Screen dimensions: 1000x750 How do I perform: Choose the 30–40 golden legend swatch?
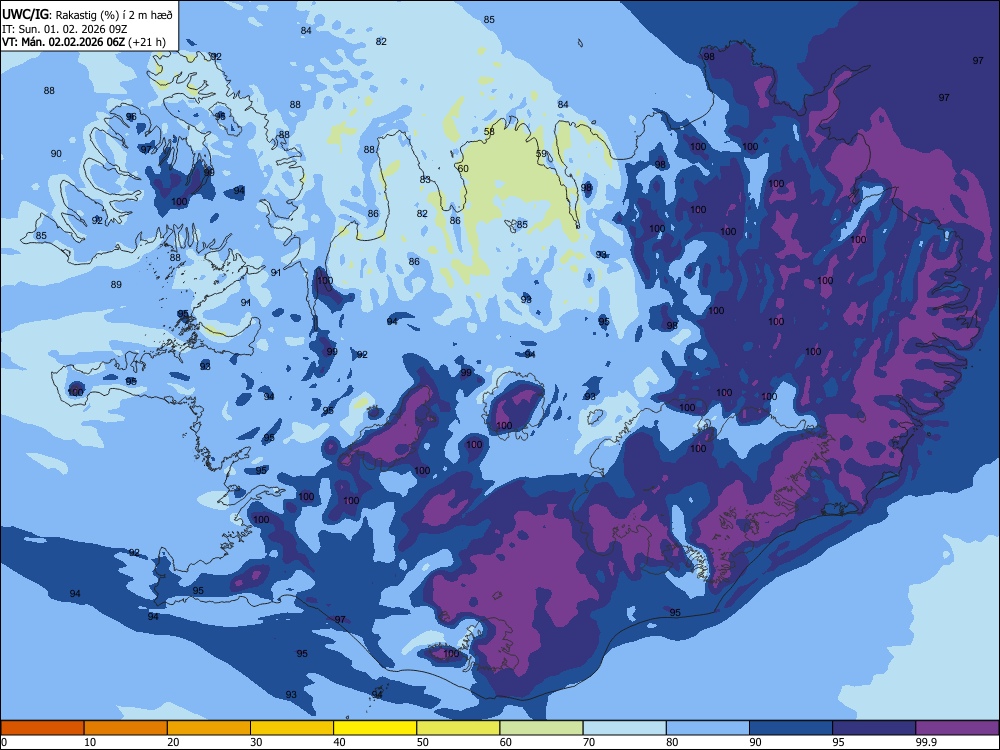(x=292, y=728)
